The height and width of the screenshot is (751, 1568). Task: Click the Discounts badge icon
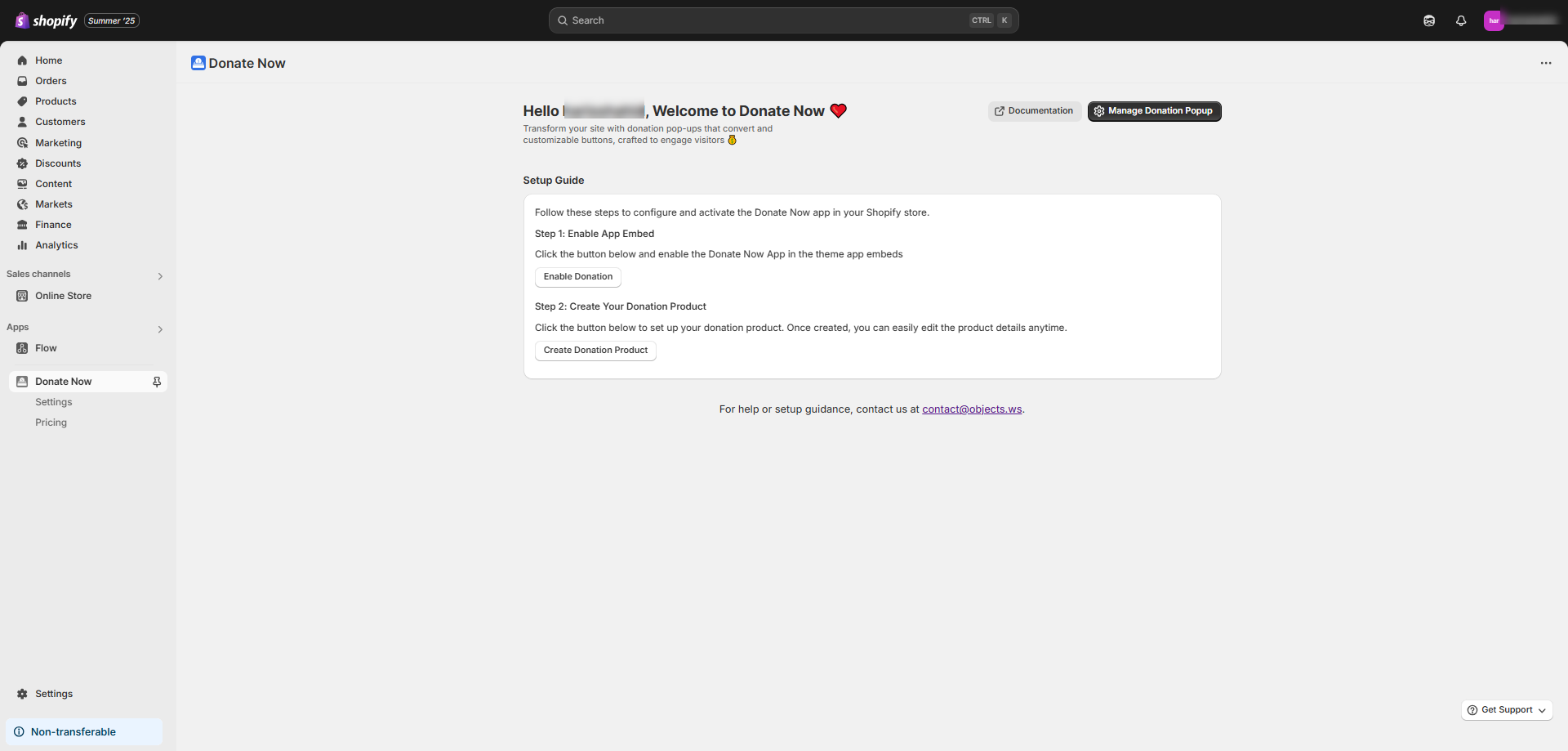(x=22, y=163)
